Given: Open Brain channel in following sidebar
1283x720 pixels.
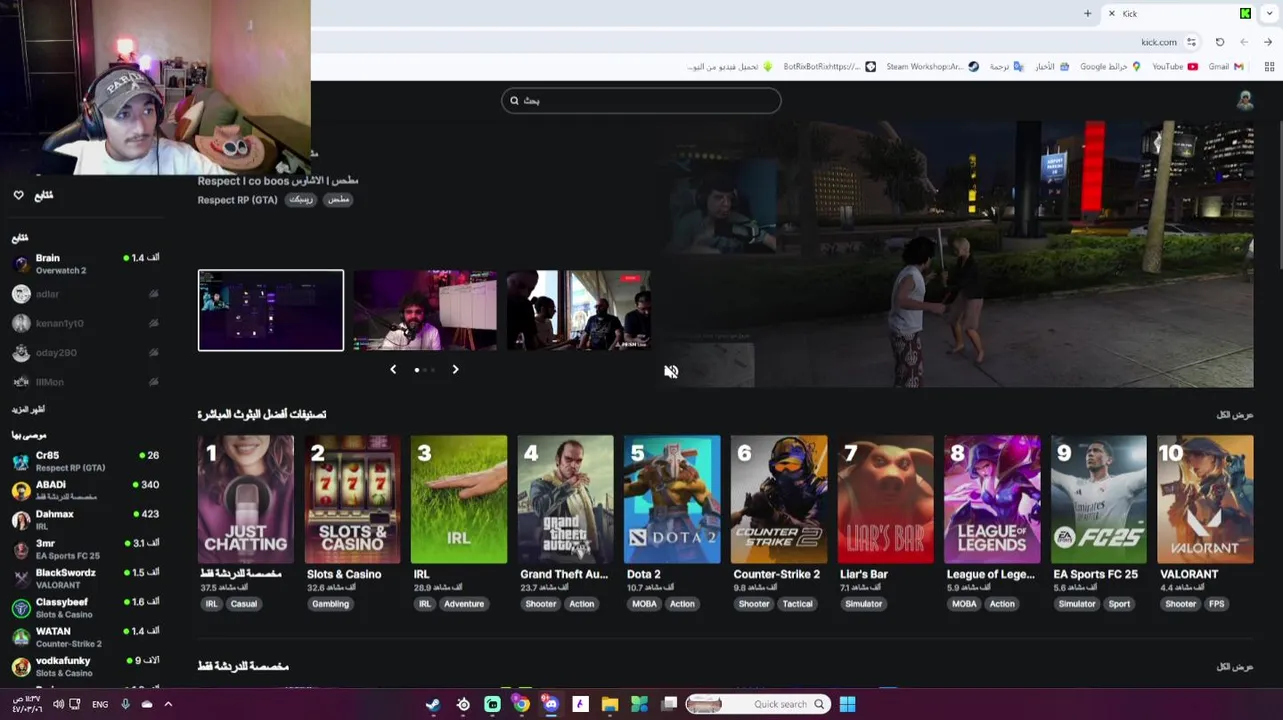Looking at the screenshot, I should click(x=85, y=264).
